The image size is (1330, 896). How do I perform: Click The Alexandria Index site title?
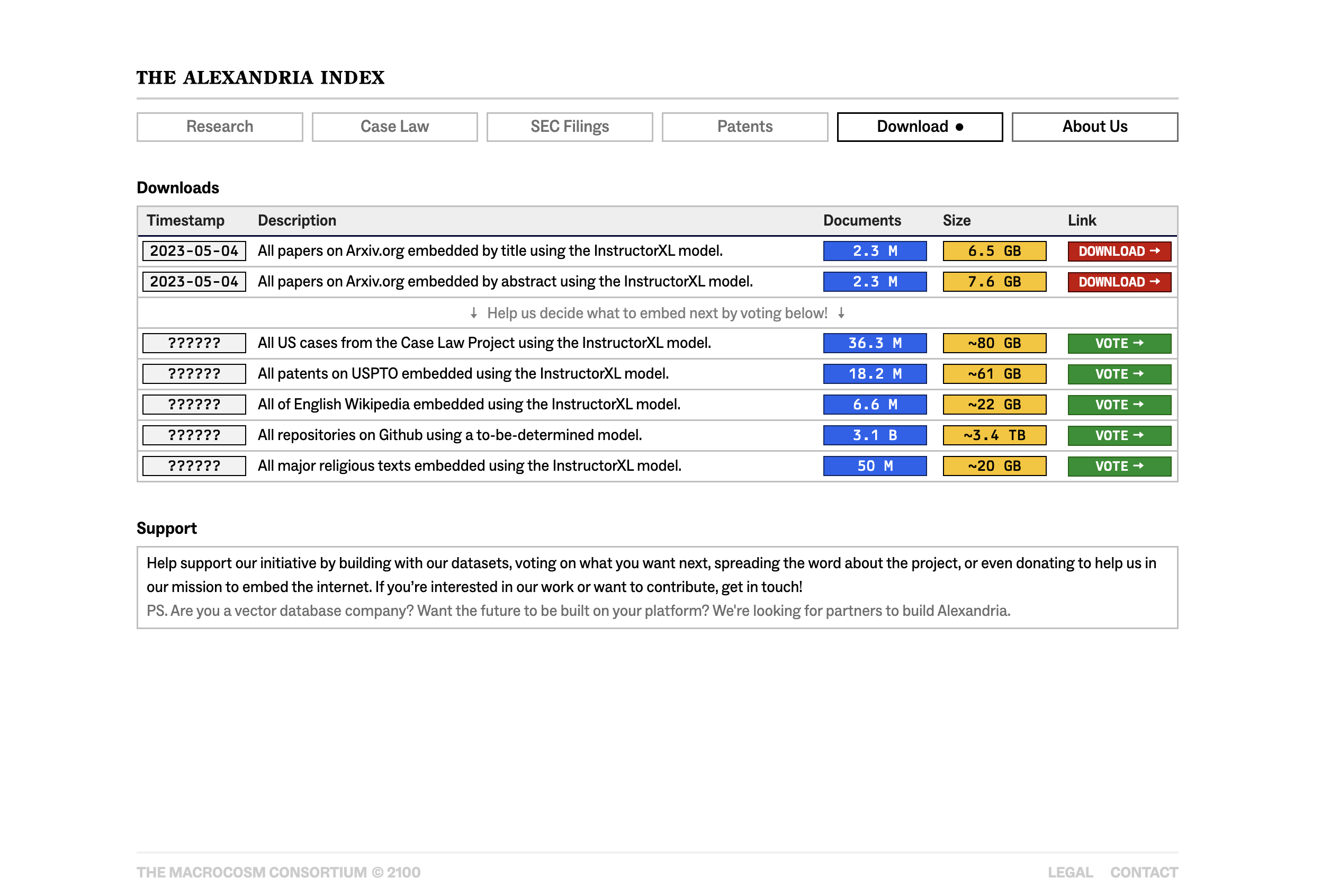(260, 78)
